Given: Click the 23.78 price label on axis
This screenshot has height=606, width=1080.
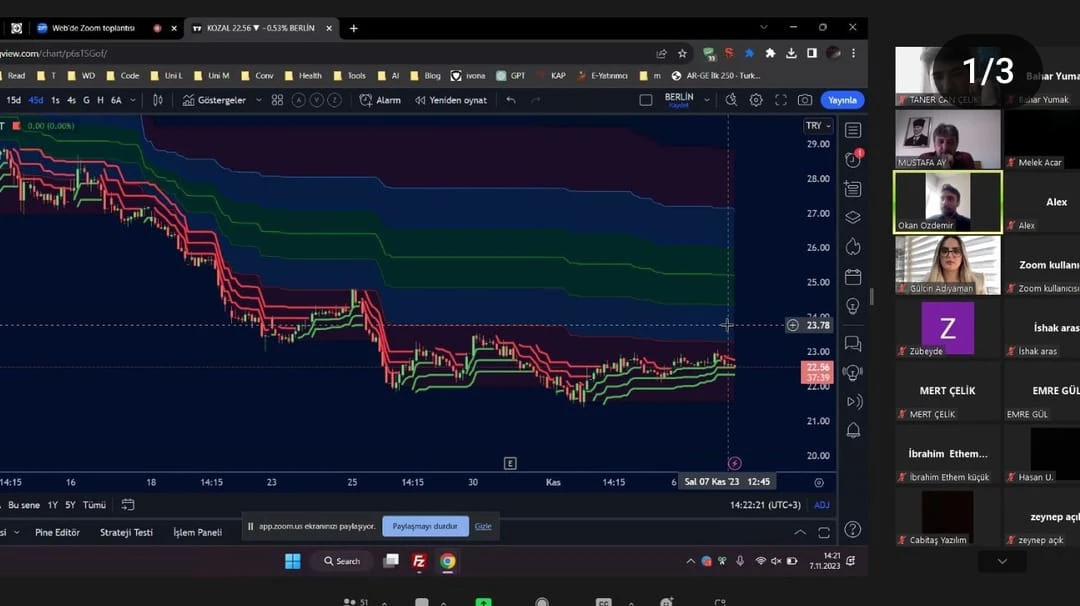Looking at the screenshot, I should click(x=817, y=325).
